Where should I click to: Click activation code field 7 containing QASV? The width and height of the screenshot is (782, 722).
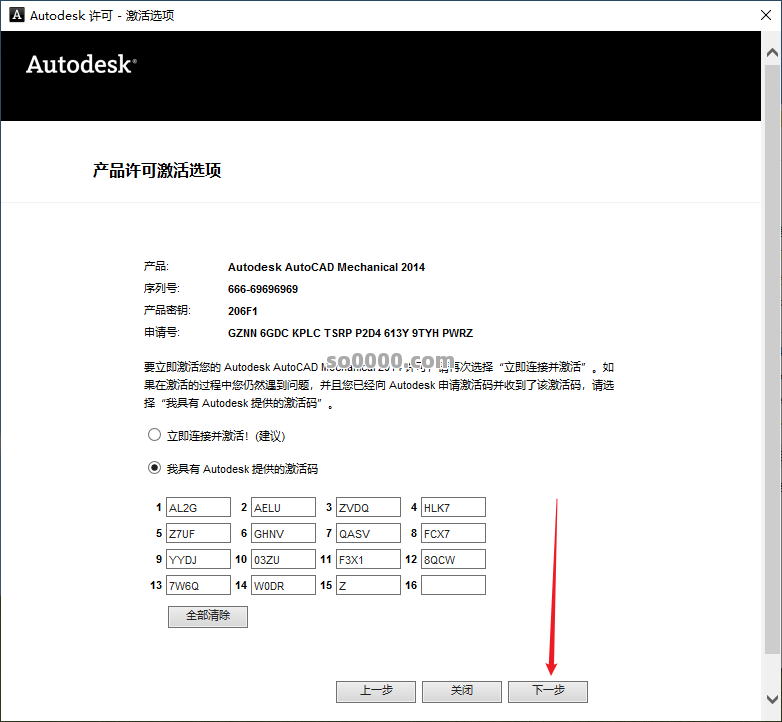tap(368, 533)
